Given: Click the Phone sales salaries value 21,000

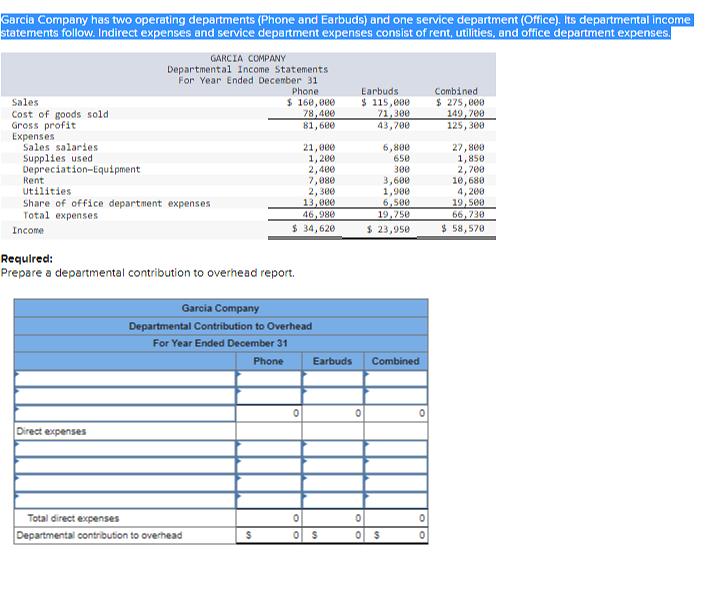Looking at the screenshot, I should pos(319,147).
